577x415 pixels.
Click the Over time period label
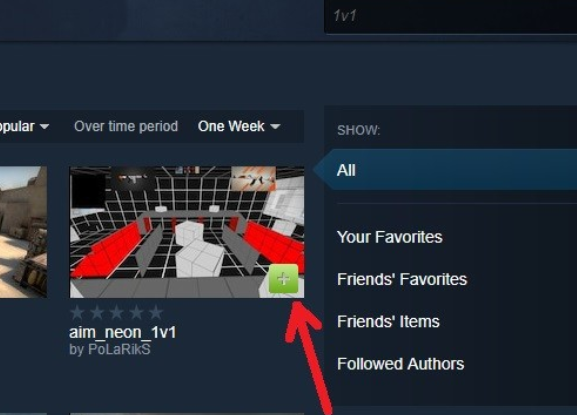(126, 127)
